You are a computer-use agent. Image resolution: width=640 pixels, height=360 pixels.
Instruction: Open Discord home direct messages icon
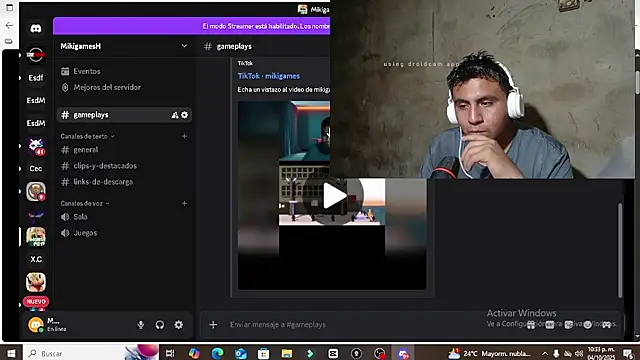(36, 28)
